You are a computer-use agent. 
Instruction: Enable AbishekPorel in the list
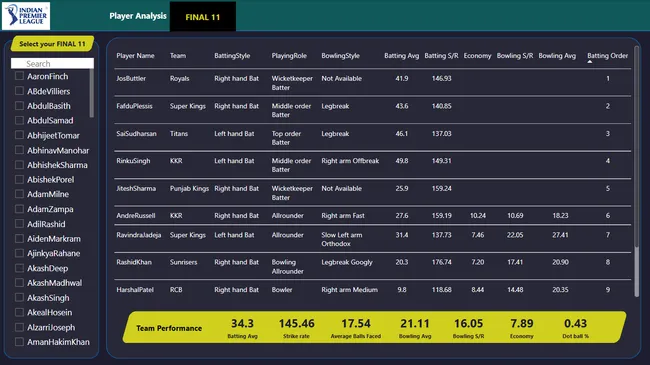point(19,180)
